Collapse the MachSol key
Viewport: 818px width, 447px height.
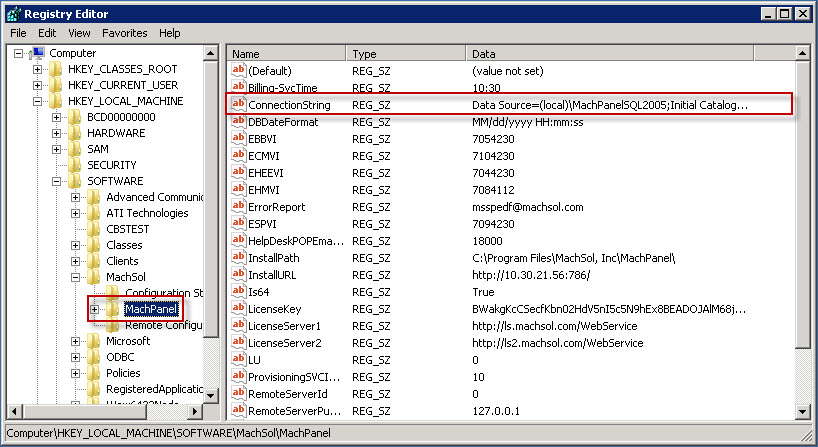[76, 277]
